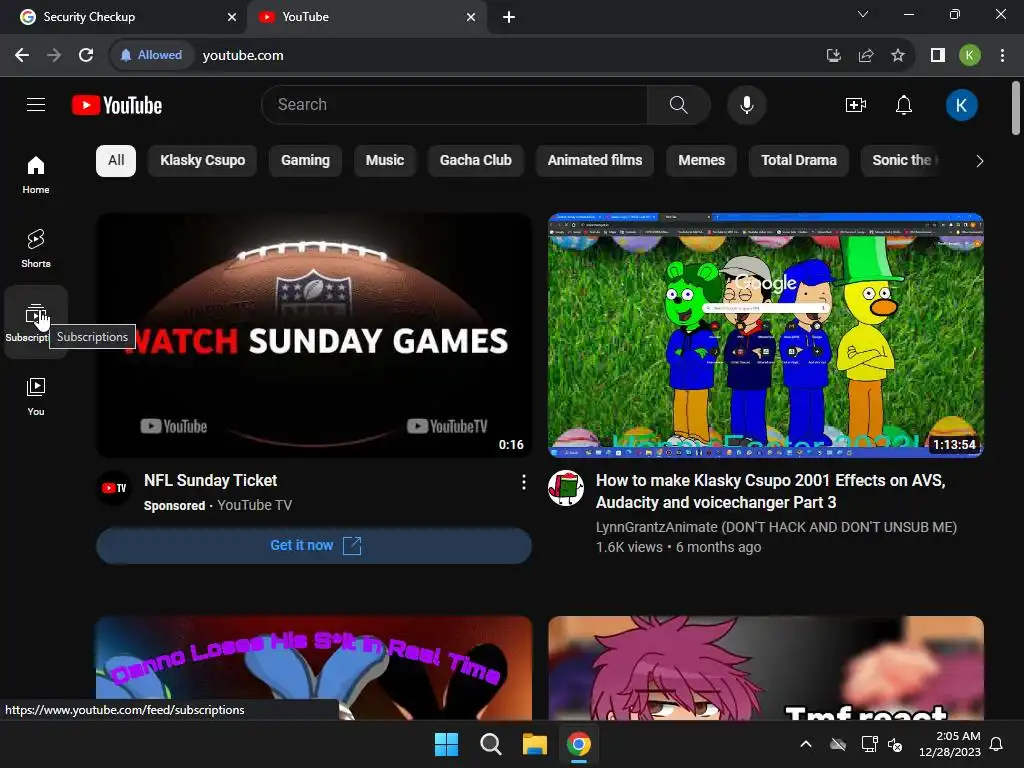Select the Memes chip
The width and height of the screenshot is (1024, 768).
tap(701, 161)
